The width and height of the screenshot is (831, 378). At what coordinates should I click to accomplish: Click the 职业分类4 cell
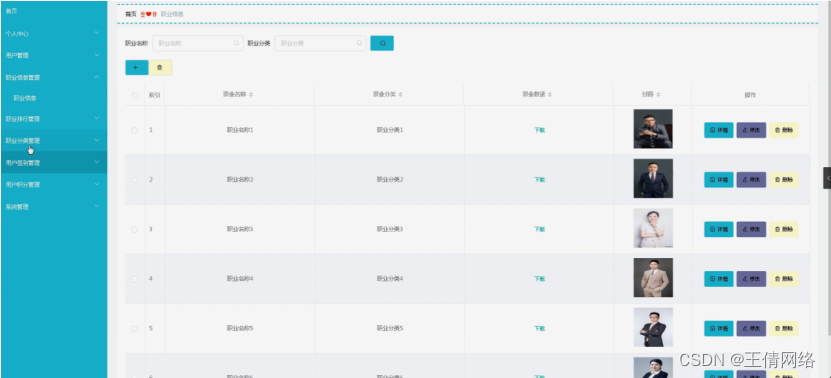pyautogui.click(x=390, y=279)
